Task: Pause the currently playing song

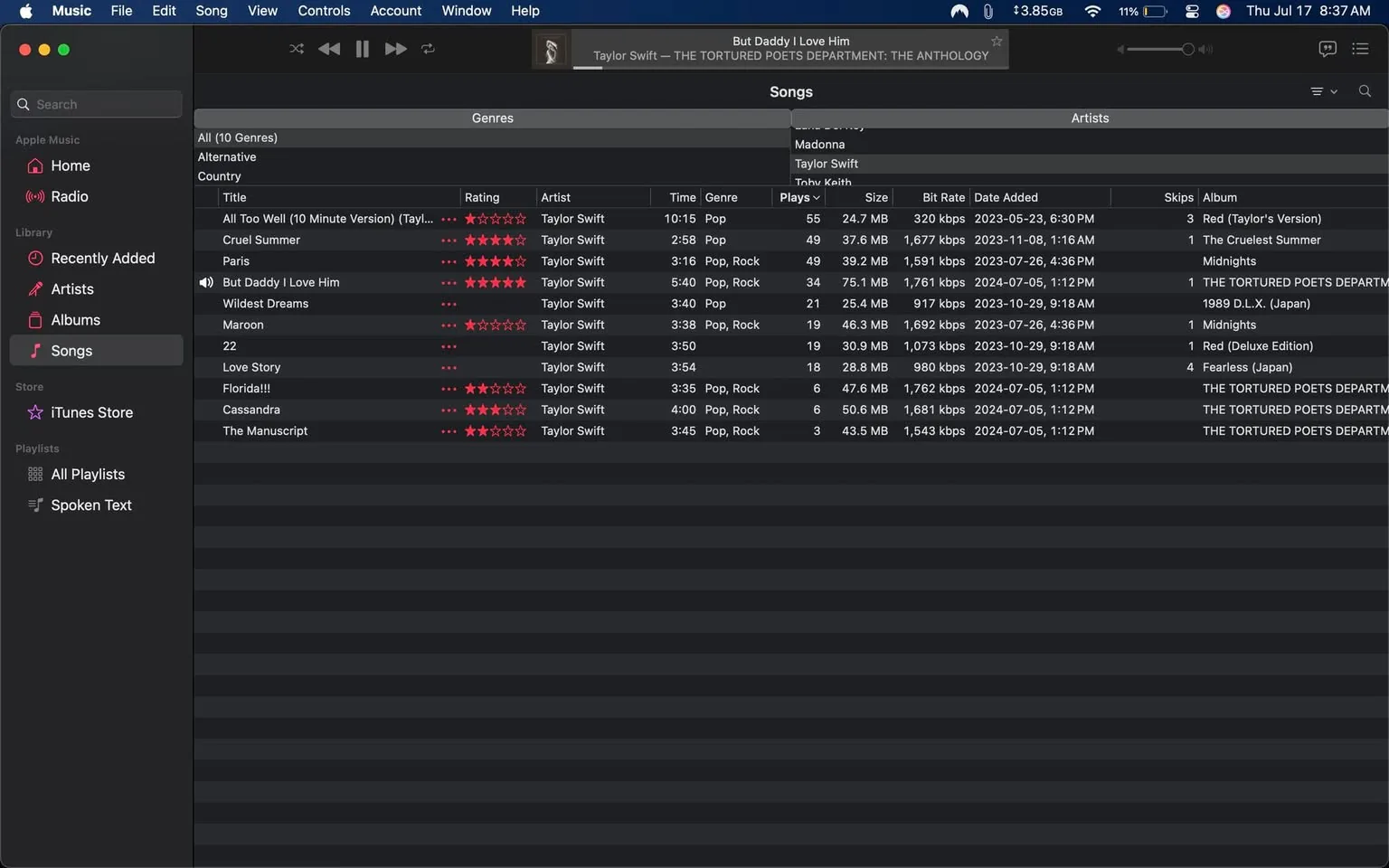Action: click(x=362, y=49)
